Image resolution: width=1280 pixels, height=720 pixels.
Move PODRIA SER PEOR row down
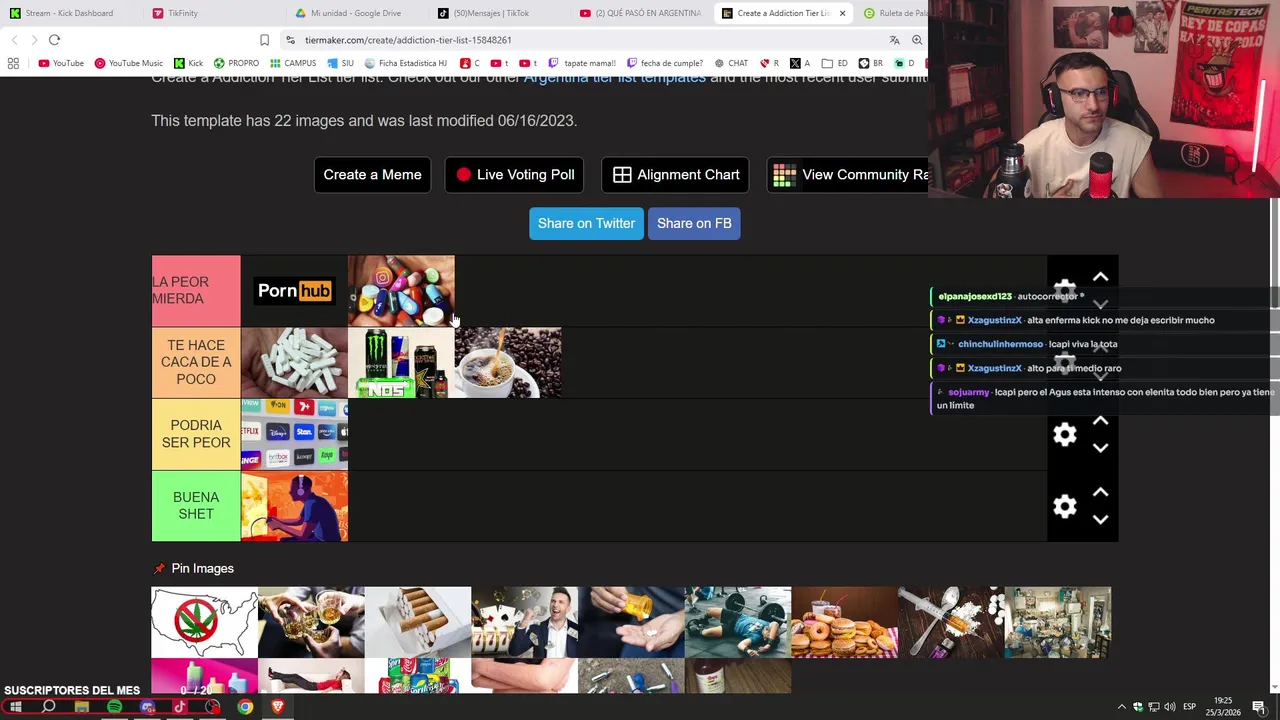coord(1100,448)
